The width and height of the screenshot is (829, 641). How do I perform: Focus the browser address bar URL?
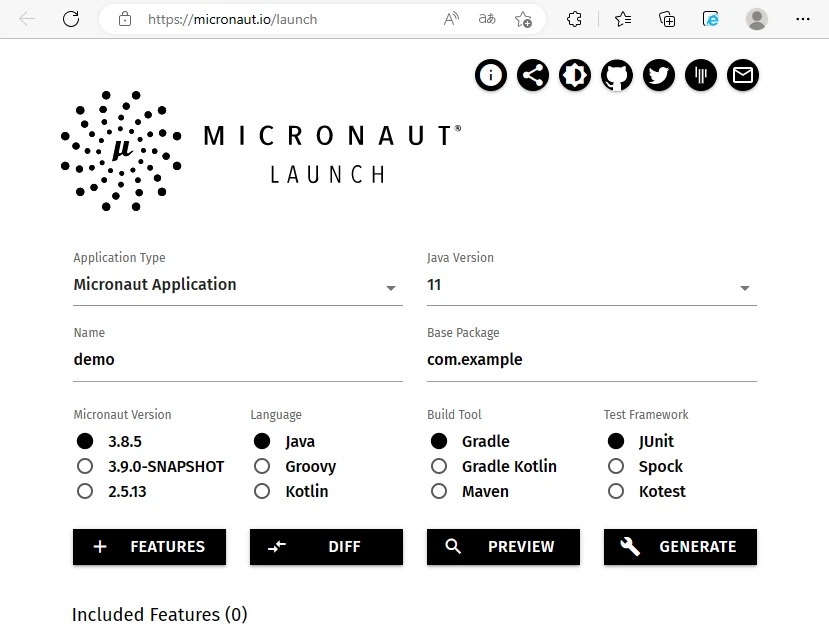point(233,20)
